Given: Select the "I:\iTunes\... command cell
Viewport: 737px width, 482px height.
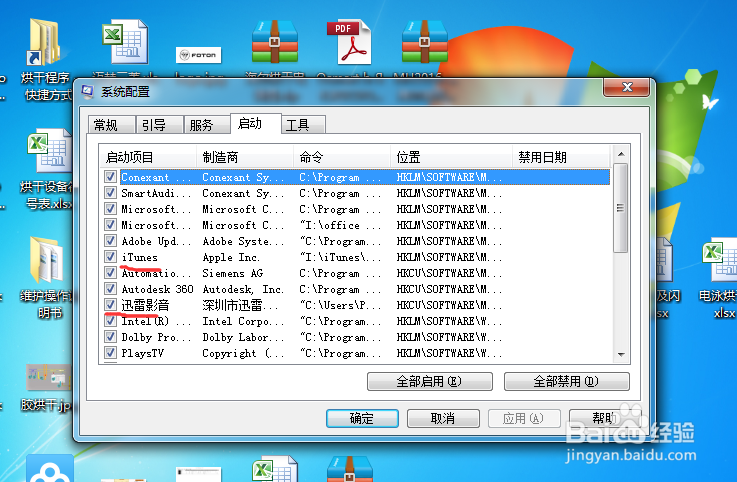Looking at the screenshot, I should pyautogui.click(x=340, y=257).
